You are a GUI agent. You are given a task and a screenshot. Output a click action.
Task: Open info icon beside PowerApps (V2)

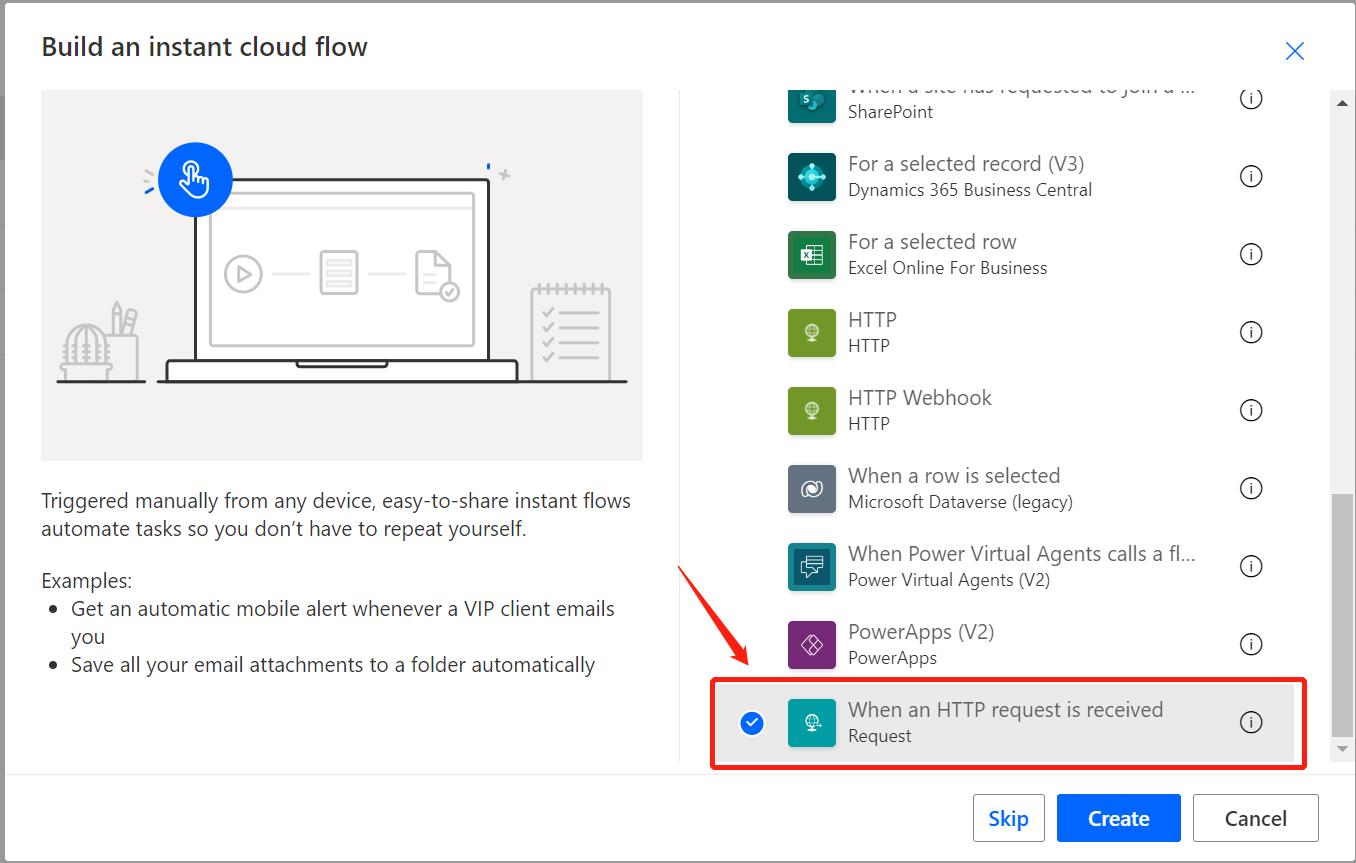point(1251,644)
